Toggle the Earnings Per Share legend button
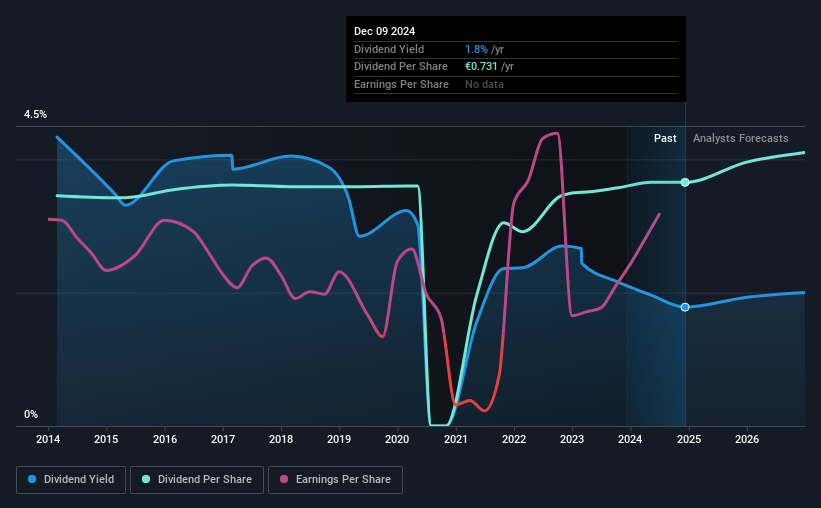This screenshot has height=508, width=821. click(335, 480)
